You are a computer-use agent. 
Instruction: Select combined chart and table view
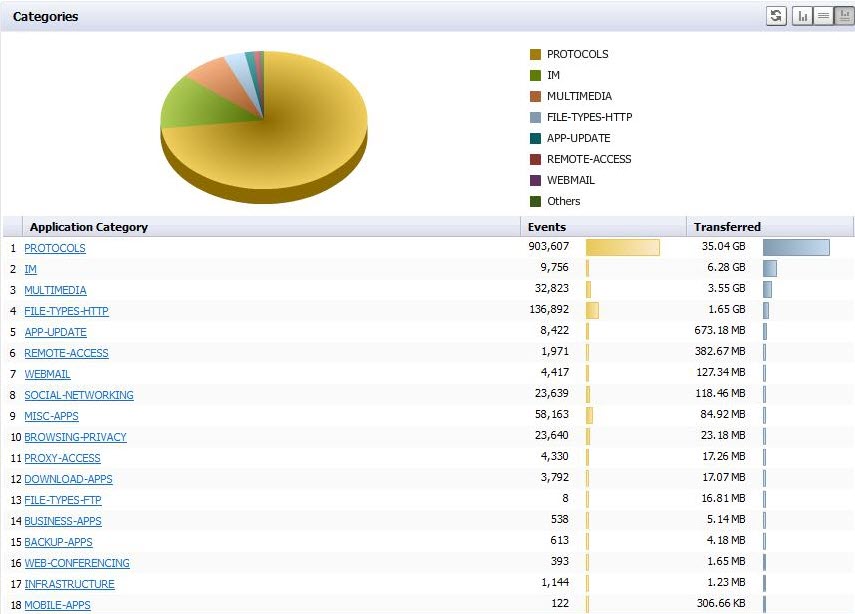pyautogui.click(x=844, y=16)
